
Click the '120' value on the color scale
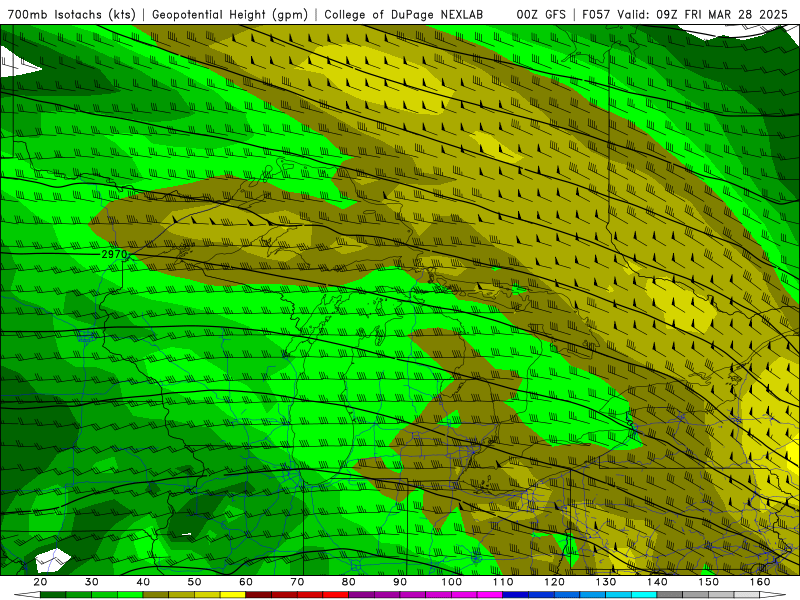tap(554, 582)
